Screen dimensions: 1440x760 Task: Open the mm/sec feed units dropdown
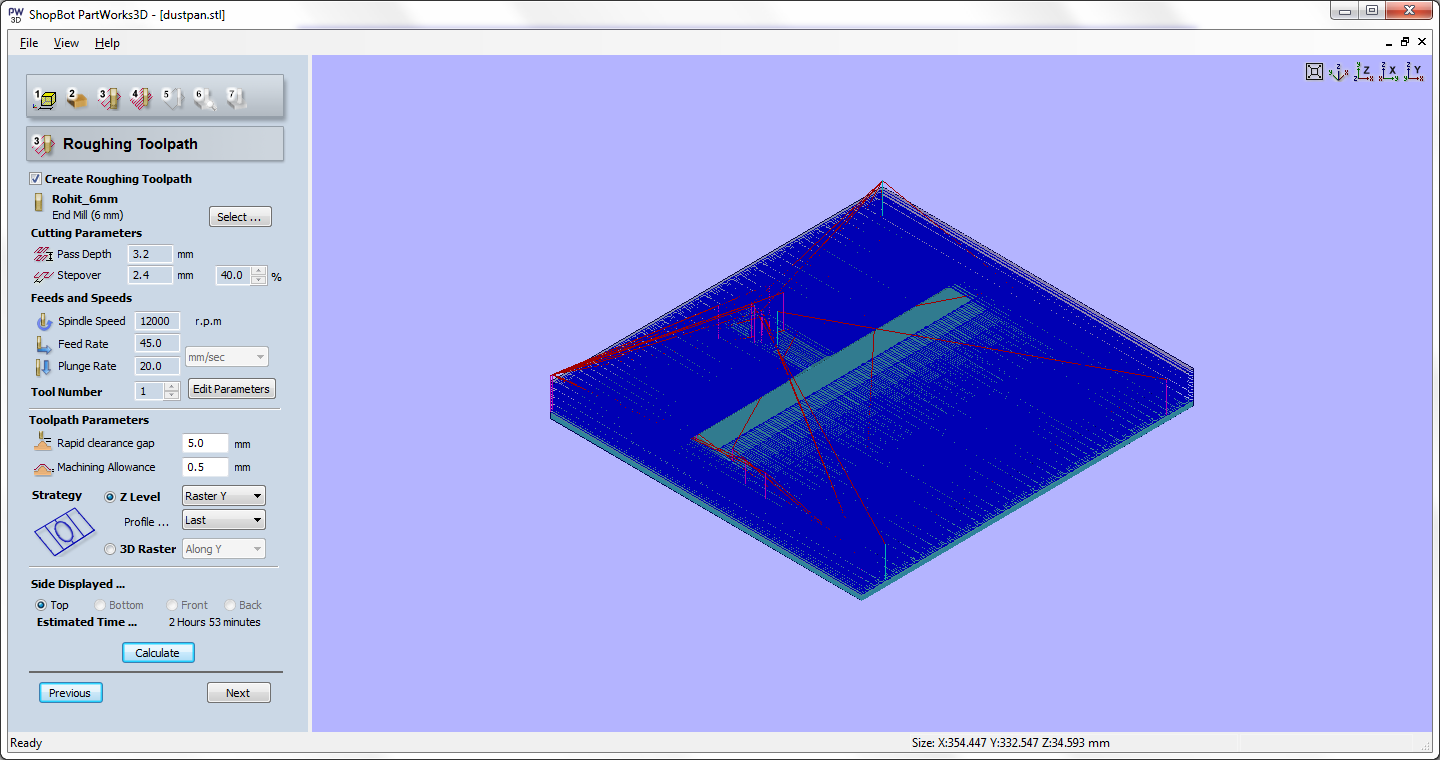[227, 357]
